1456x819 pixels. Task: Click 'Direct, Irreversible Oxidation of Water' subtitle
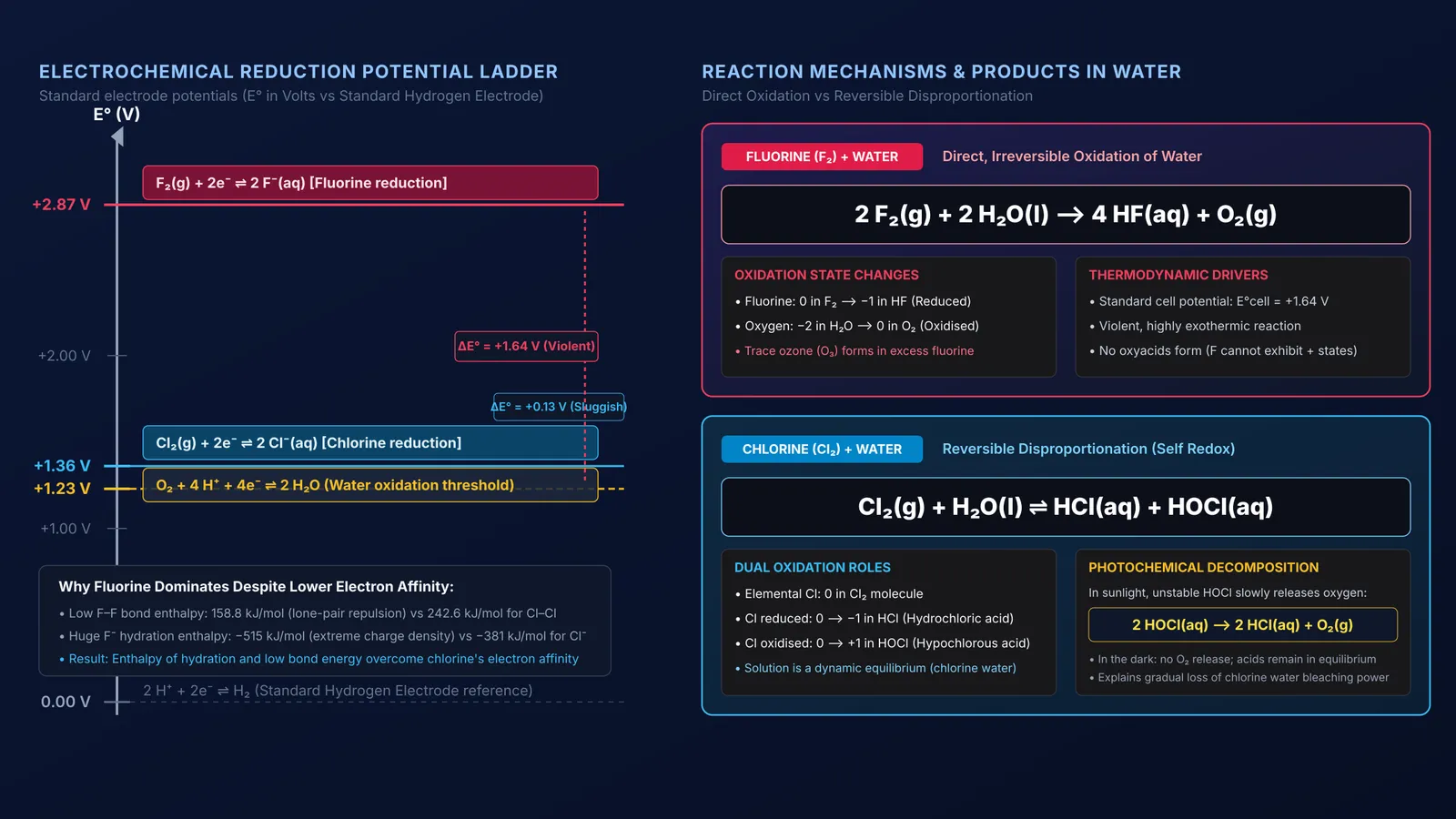click(x=1072, y=157)
